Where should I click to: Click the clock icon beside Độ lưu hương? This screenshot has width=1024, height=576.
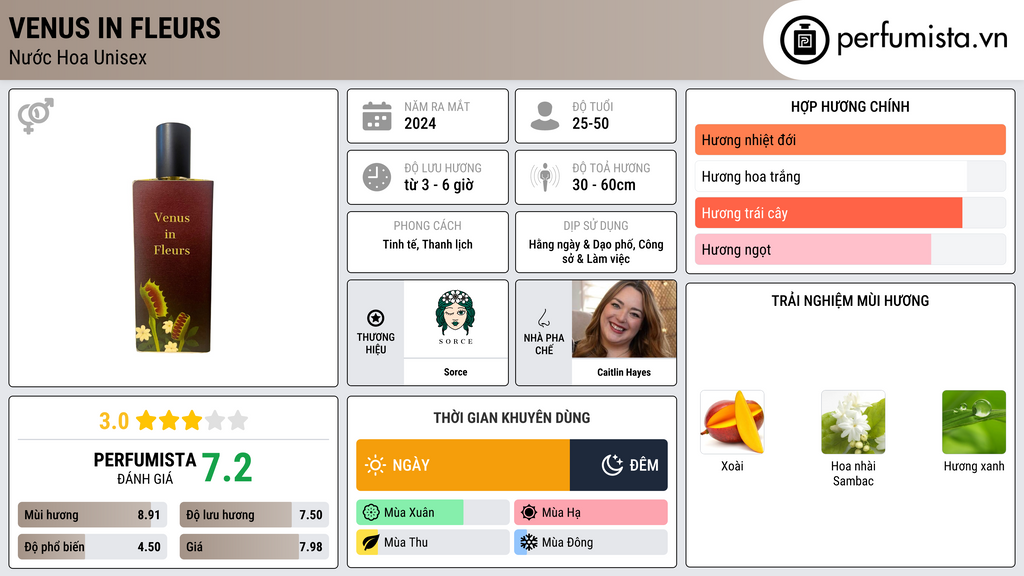(377, 177)
